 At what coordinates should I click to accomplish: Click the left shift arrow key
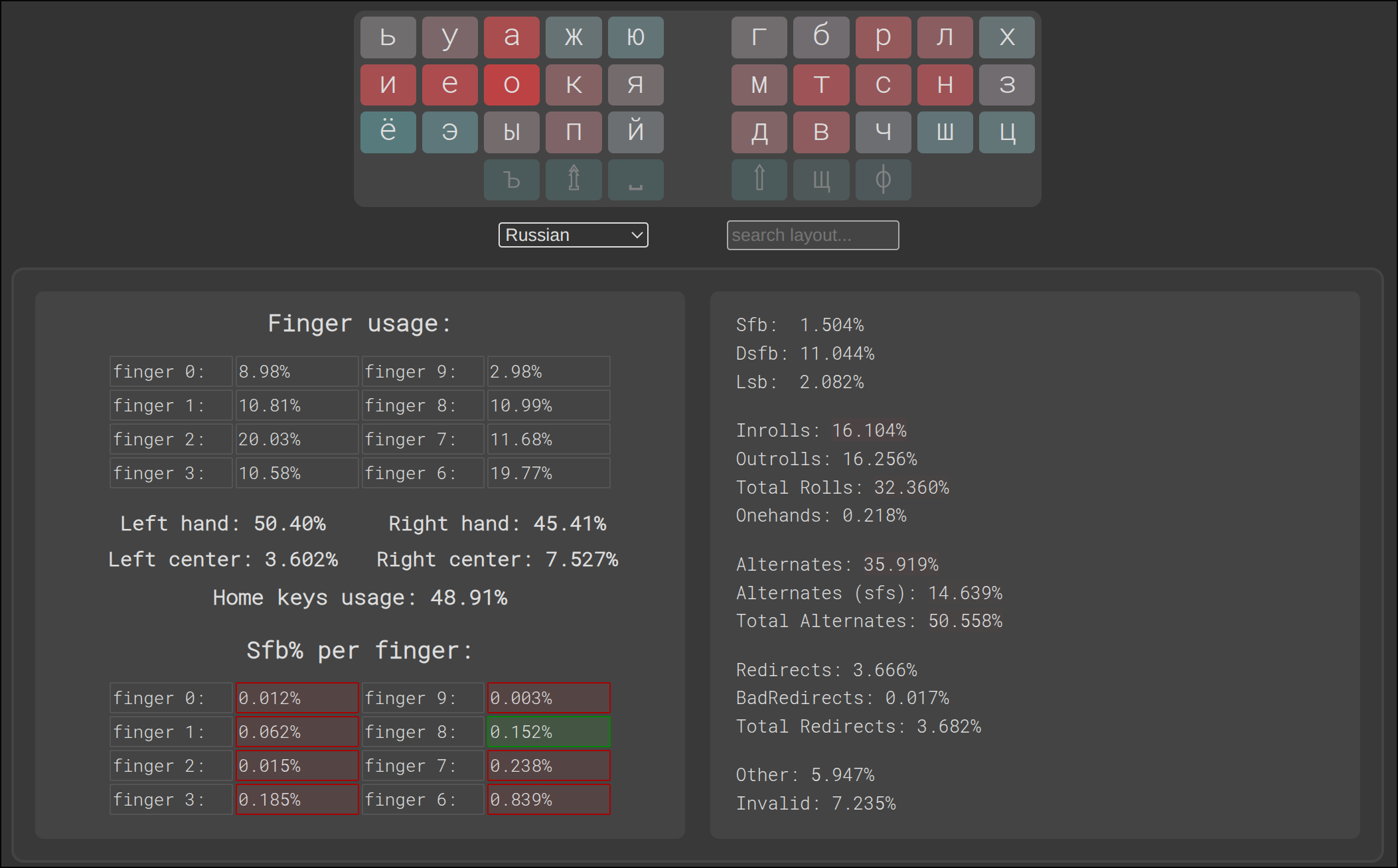(x=574, y=179)
